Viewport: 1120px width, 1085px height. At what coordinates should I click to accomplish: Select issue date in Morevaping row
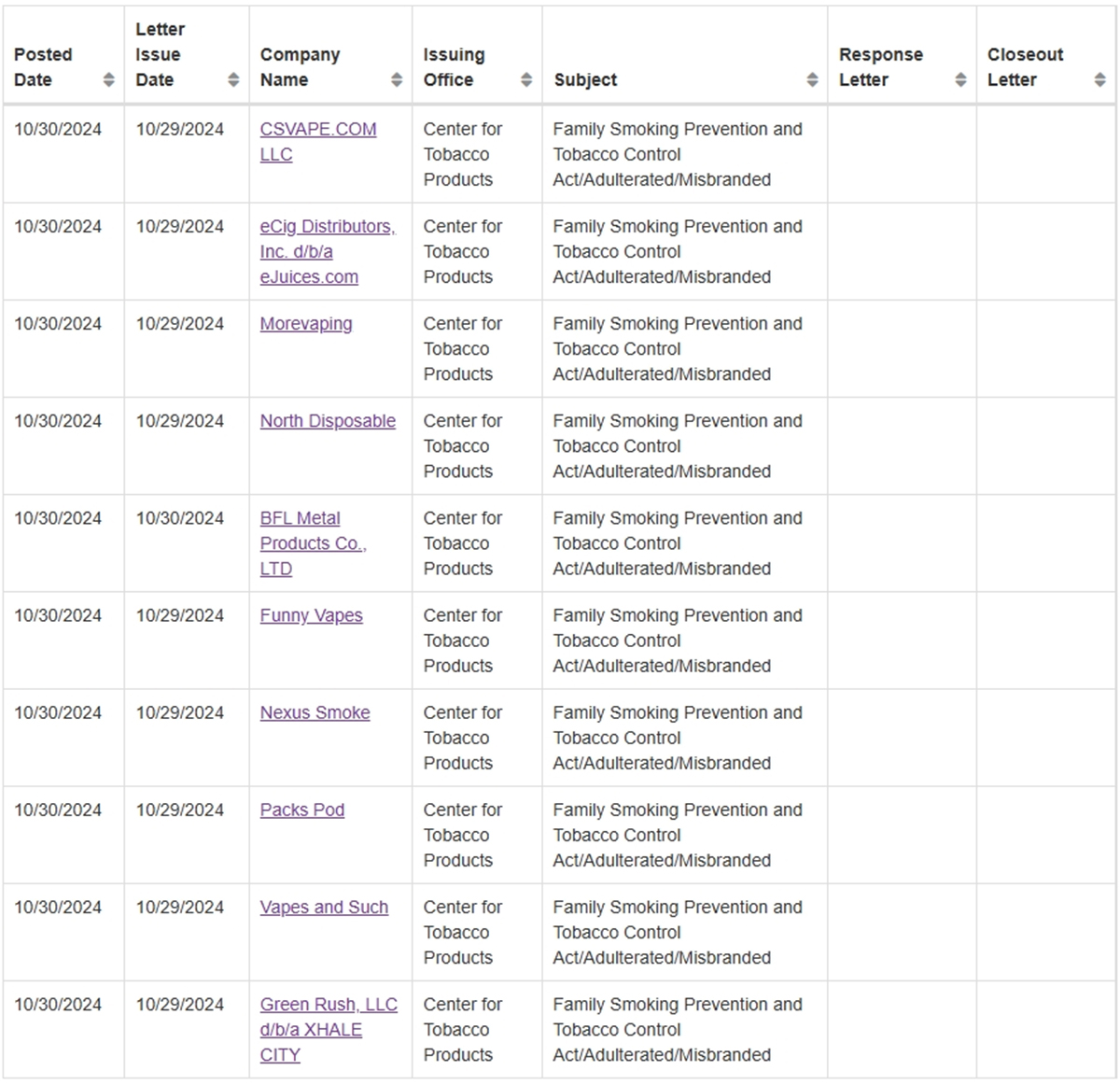179,324
